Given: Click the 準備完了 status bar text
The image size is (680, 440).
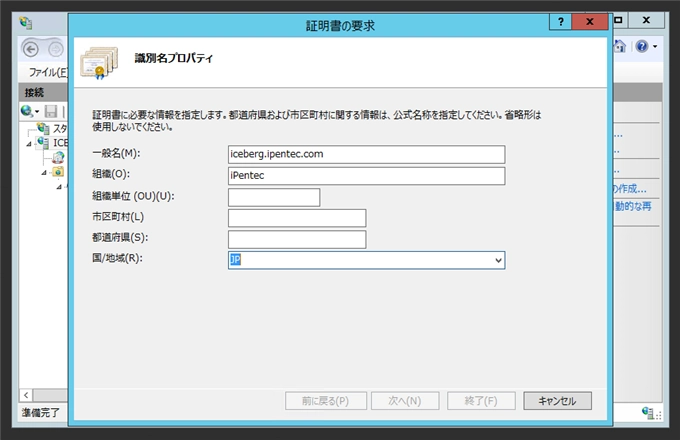Looking at the screenshot, I should coord(41,412).
